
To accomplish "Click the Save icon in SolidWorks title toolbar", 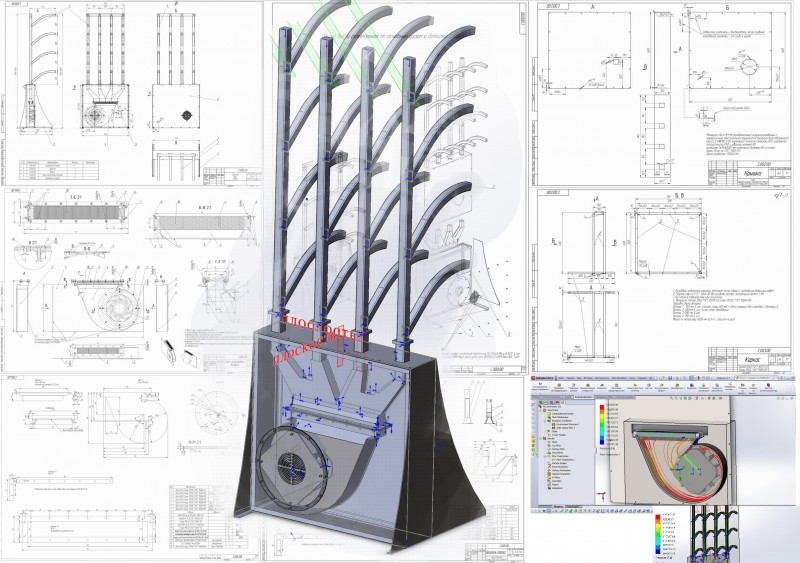I will click(670, 378).
